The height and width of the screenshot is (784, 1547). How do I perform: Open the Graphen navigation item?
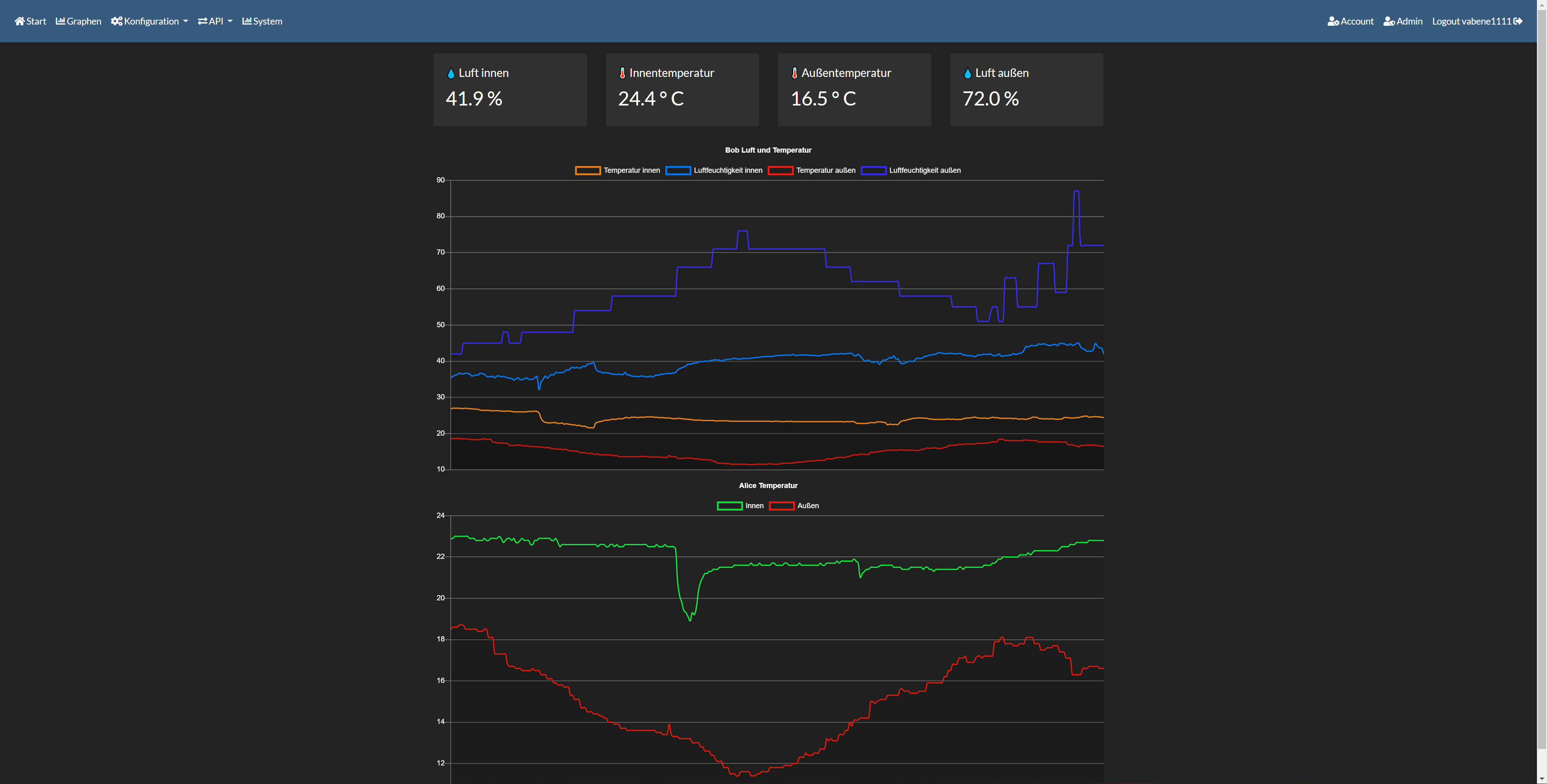pos(83,21)
